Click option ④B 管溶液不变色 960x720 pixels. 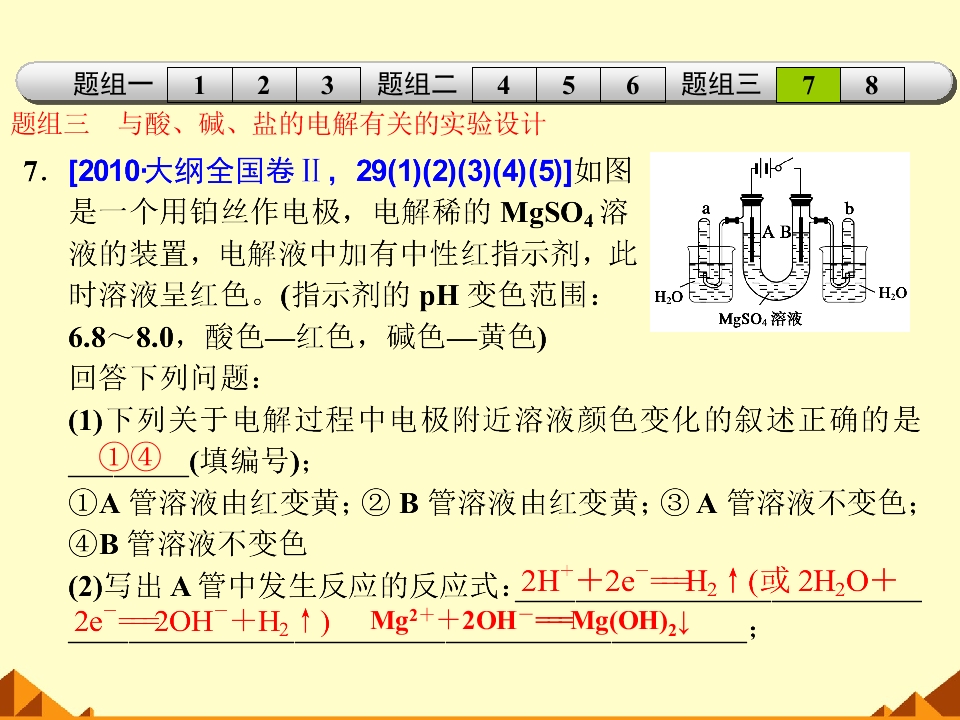tap(187, 543)
